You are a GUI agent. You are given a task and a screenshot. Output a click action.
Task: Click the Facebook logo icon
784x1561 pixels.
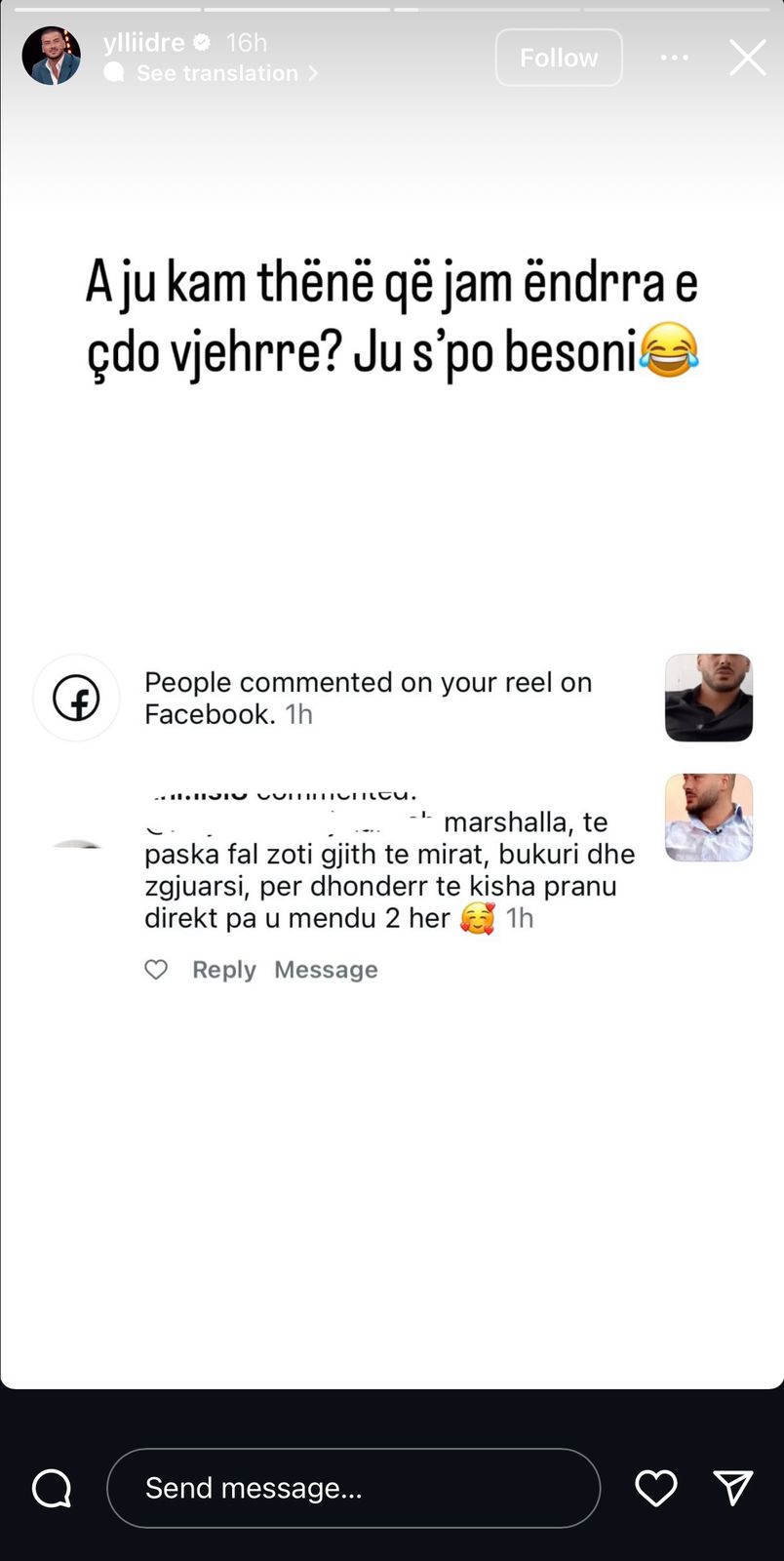point(76,698)
